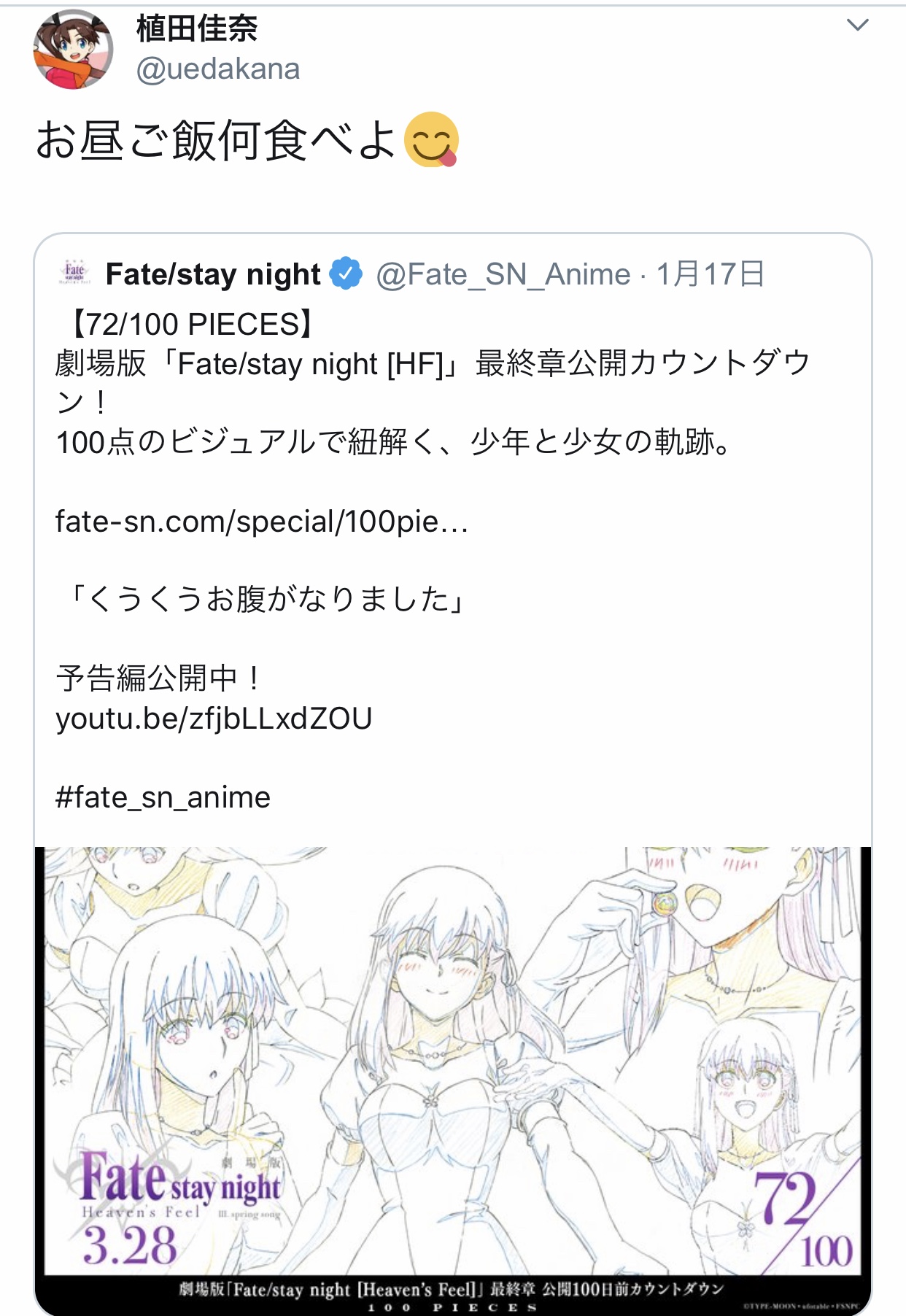906x1316 pixels.
Task: View the 72/100 countdown illustration image
Action: [x=453, y=1080]
